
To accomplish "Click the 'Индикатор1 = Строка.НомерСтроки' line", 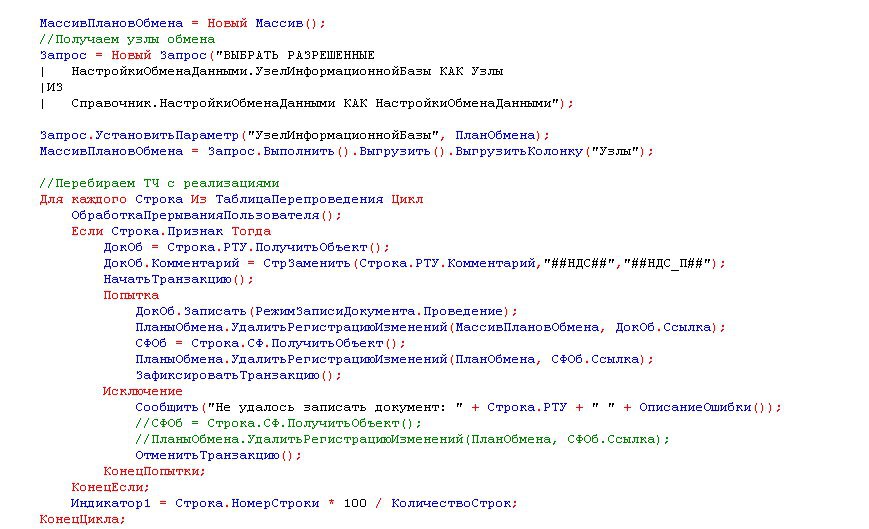I will 294,504.
